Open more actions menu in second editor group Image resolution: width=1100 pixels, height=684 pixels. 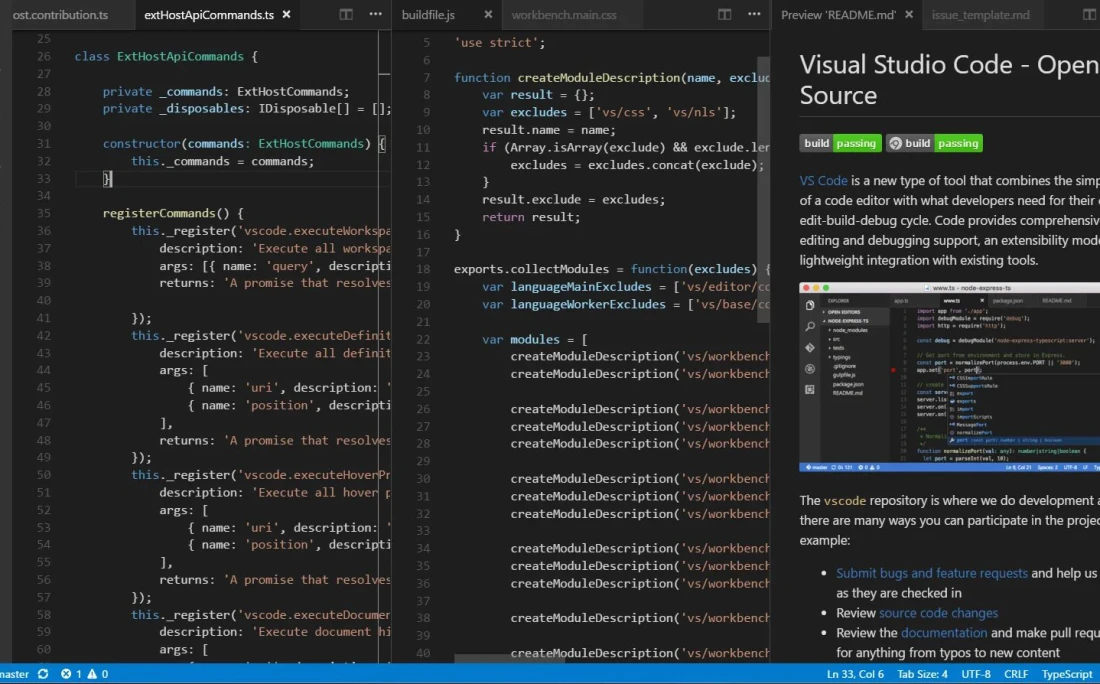tap(754, 15)
